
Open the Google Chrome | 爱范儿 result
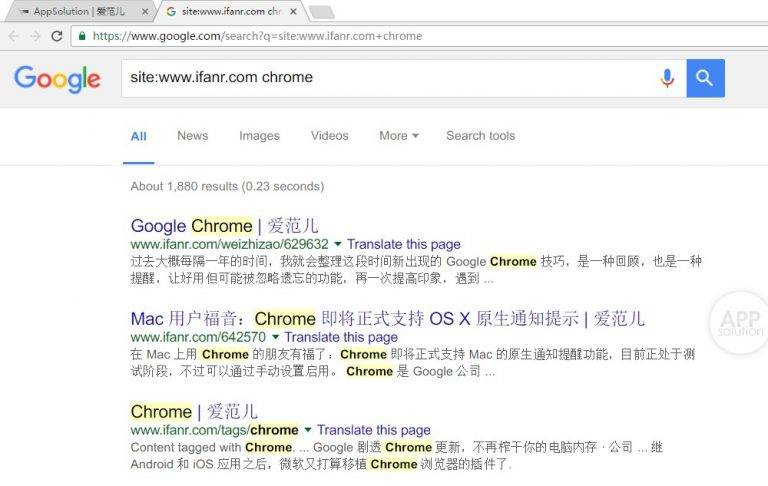click(x=224, y=226)
